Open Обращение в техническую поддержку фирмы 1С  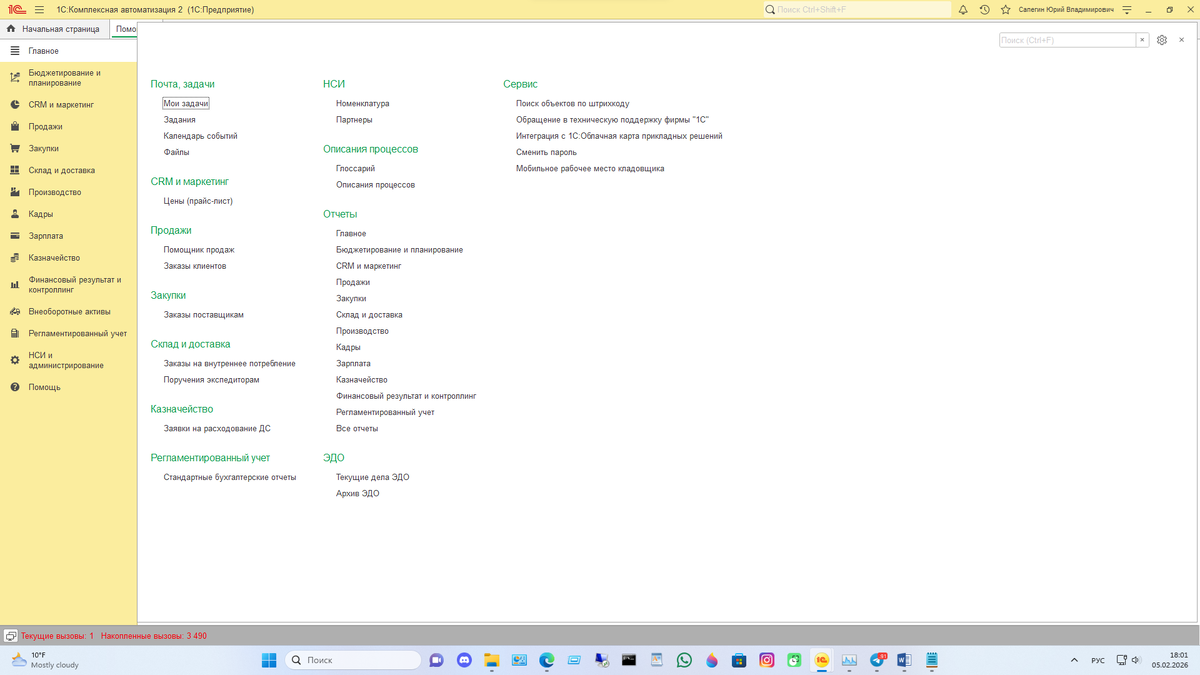(x=612, y=119)
